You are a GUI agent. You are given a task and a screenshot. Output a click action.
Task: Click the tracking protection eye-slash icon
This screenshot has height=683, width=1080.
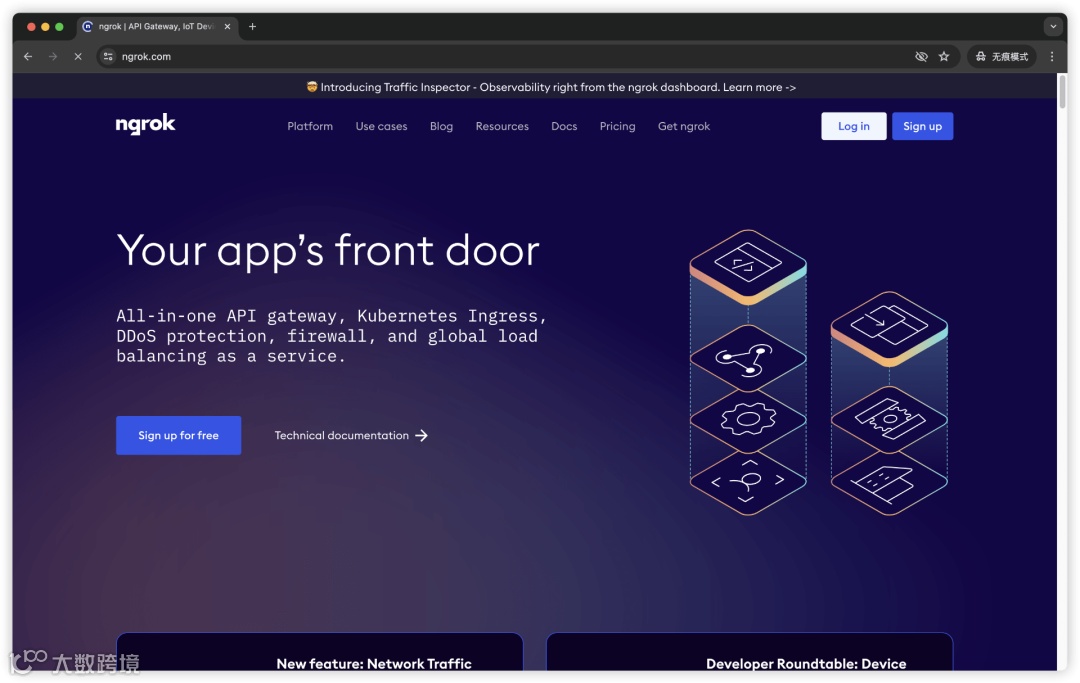coord(921,56)
